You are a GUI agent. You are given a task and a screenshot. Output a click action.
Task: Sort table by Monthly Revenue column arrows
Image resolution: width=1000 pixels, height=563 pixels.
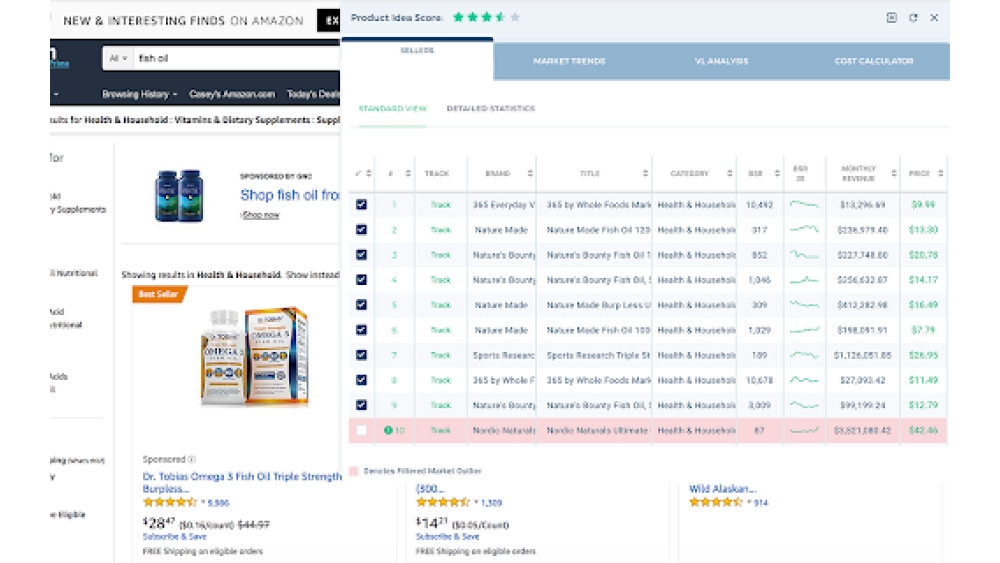(x=893, y=173)
